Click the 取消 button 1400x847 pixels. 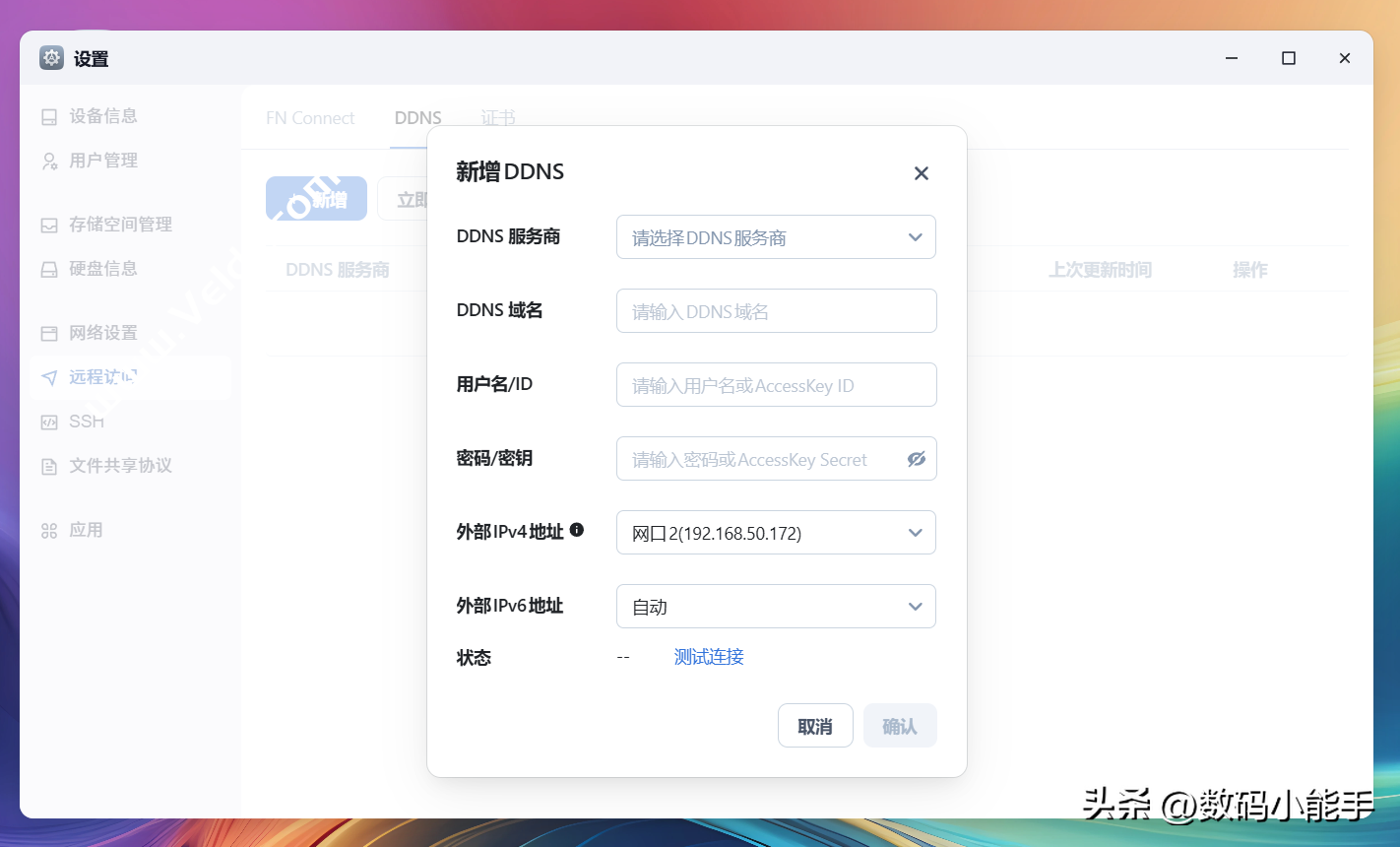(815, 726)
